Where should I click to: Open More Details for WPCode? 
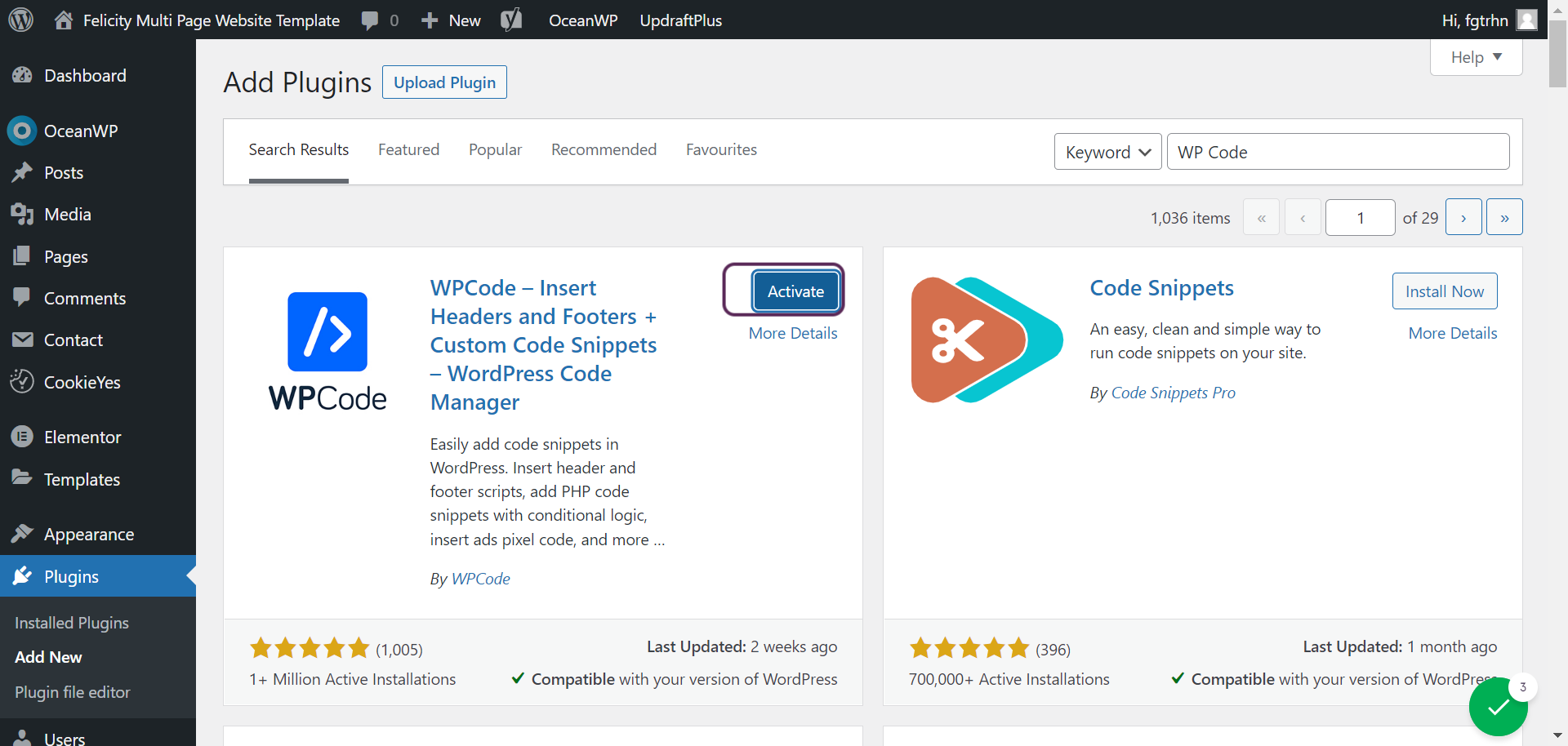click(793, 333)
